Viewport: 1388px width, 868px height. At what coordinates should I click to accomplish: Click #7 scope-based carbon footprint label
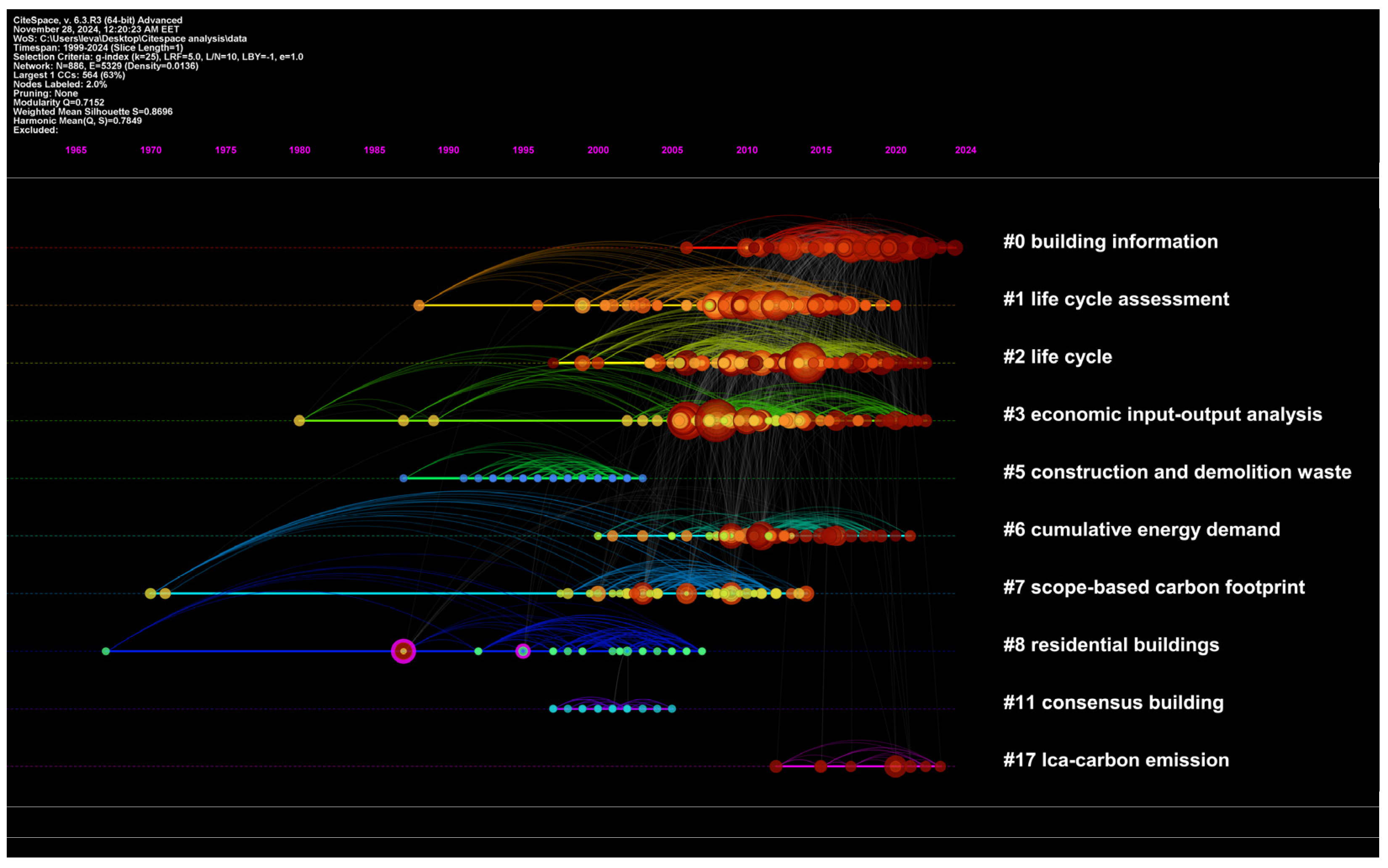click(x=1154, y=587)
